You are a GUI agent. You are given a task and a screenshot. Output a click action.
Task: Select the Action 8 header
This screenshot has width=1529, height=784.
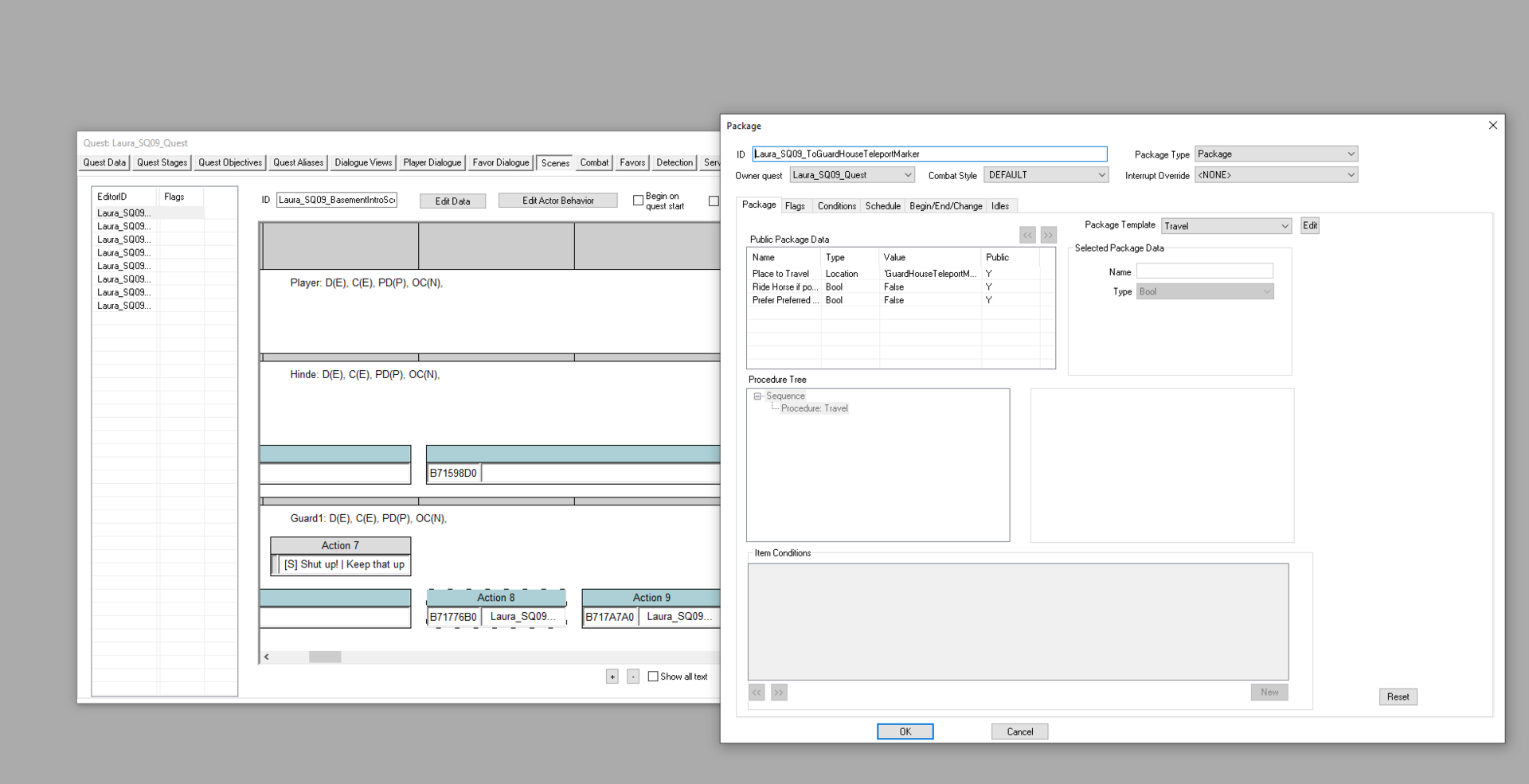(x=496, y=598)
